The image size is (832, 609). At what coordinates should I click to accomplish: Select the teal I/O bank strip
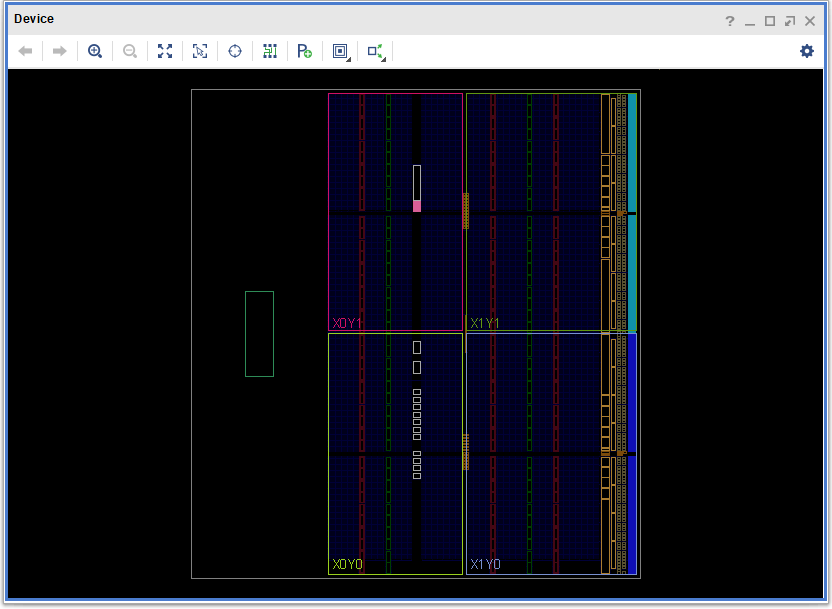tap(632, 212)
